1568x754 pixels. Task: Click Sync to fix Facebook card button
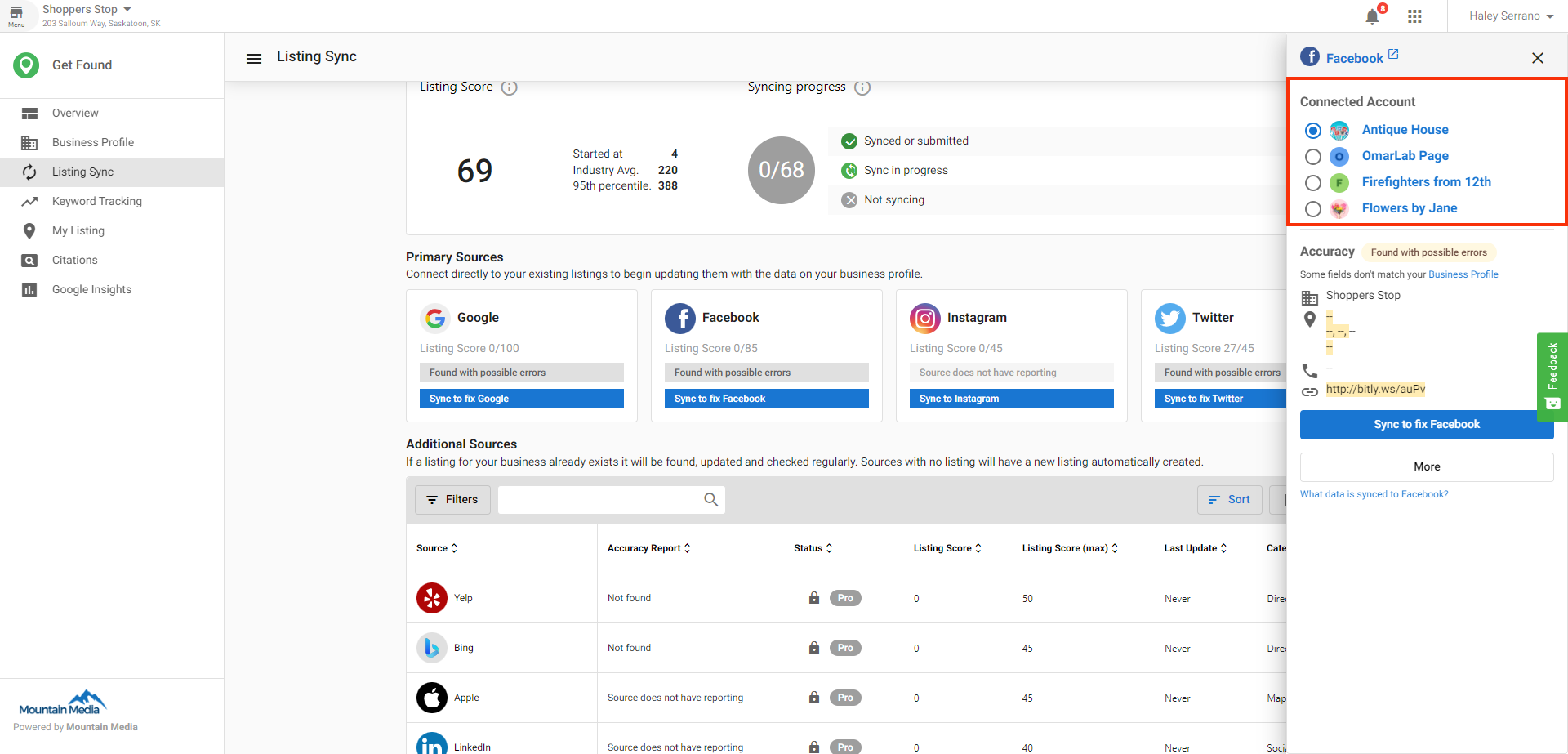point(767,399)
